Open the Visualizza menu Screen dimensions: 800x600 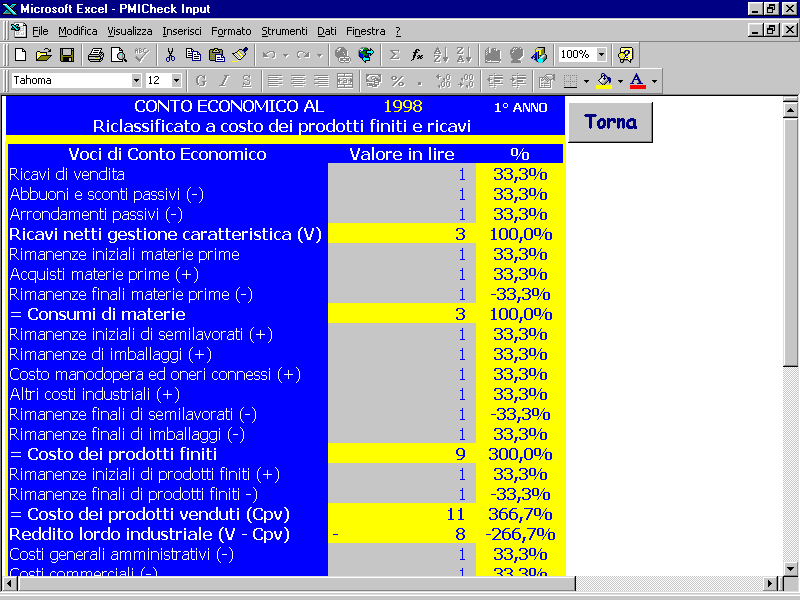130,31
